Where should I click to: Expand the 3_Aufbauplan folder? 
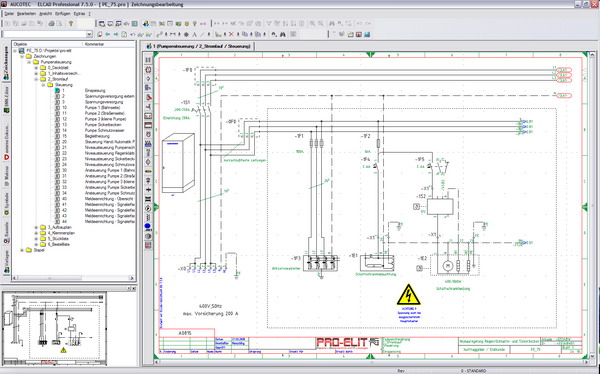click(x=36, y=227)
